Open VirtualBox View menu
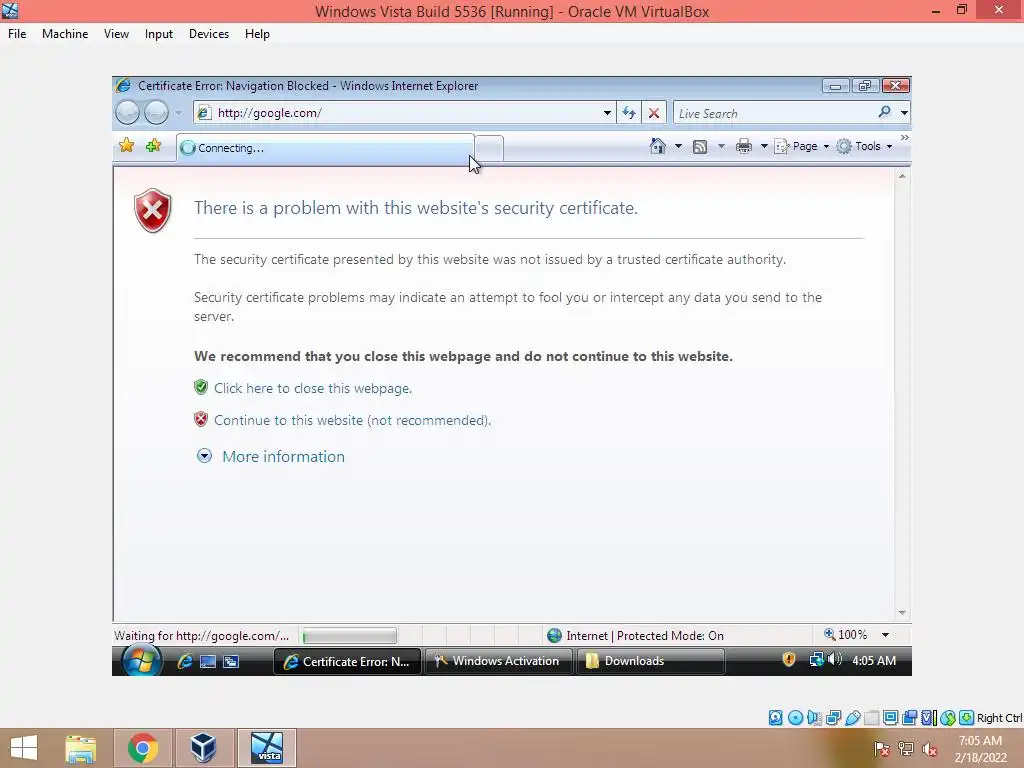 tap(116, 34)
